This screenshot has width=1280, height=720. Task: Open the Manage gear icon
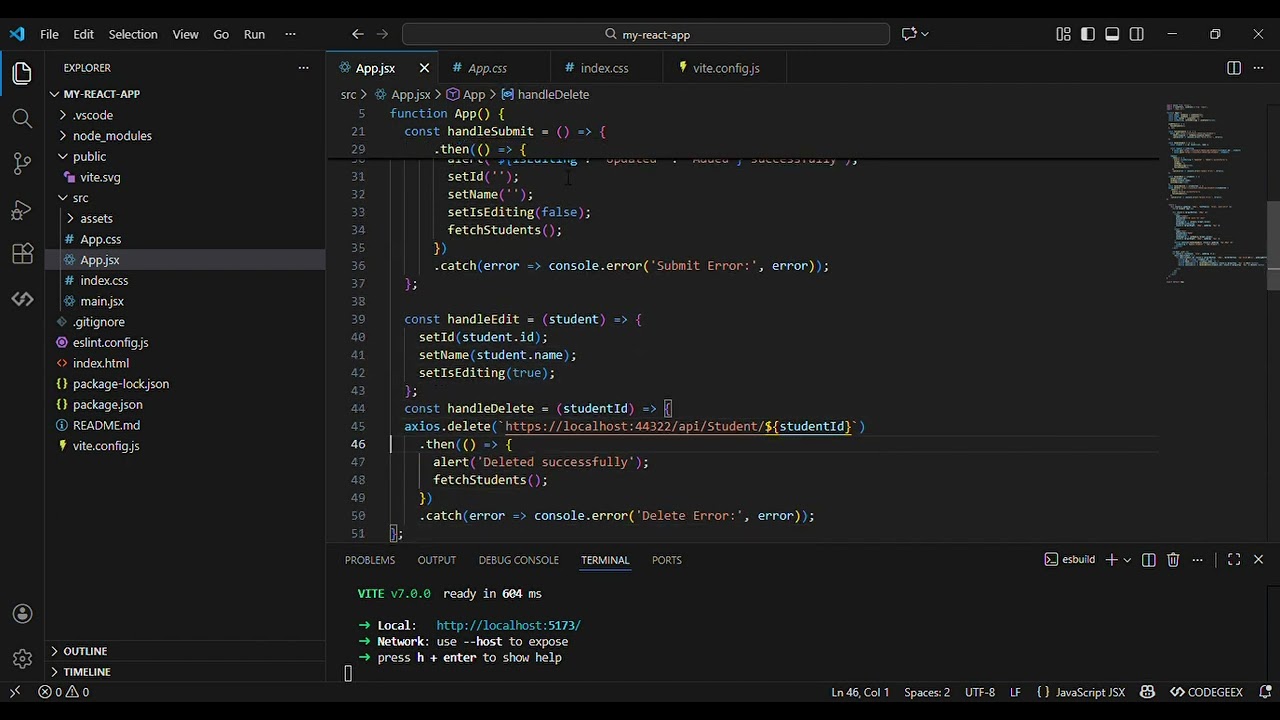tap(22, 659)
